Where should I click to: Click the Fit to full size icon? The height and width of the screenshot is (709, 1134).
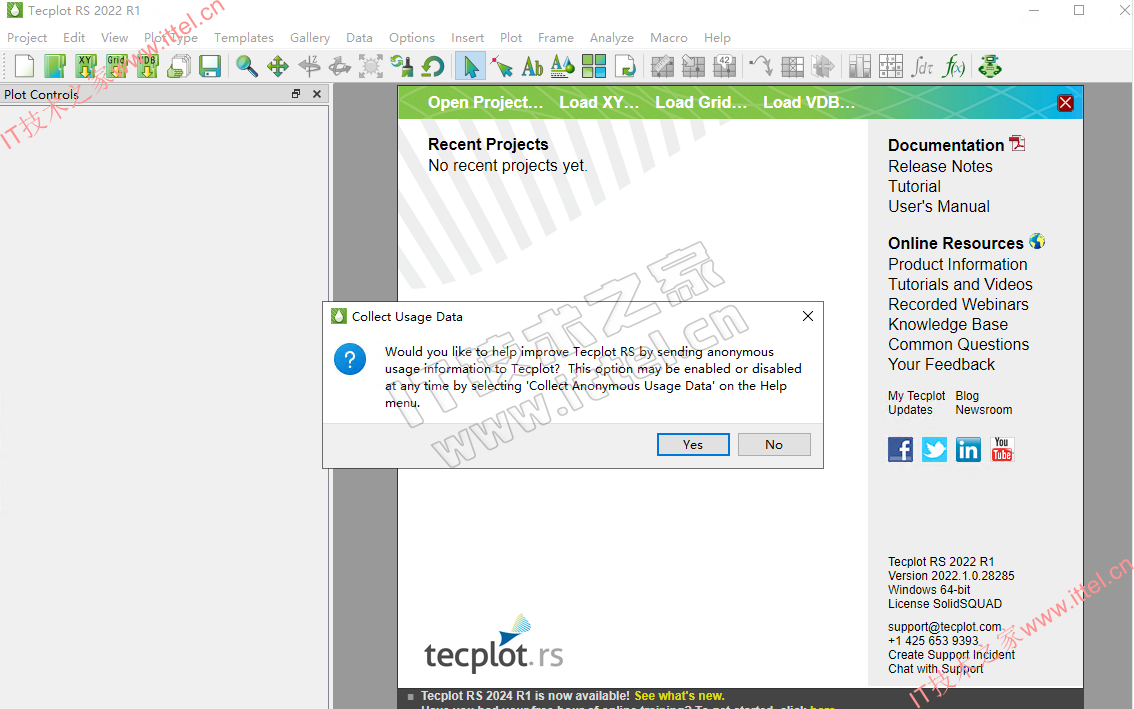[x=371, y=67]
